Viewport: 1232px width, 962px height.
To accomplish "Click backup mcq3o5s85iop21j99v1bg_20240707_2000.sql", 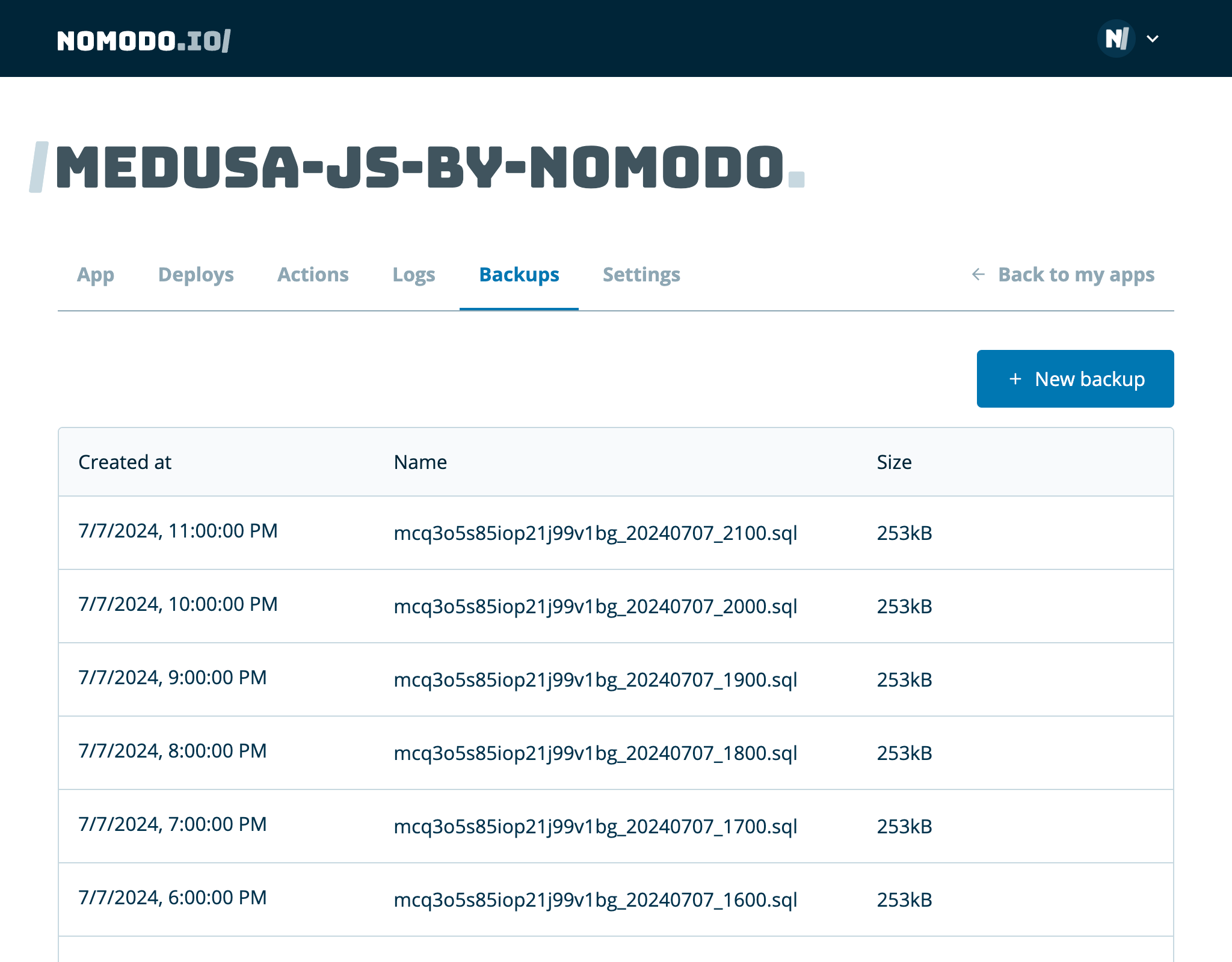I will (x=595, y=607).
